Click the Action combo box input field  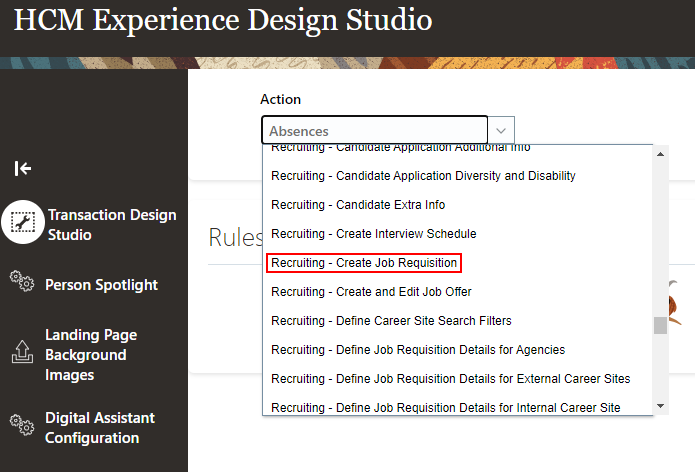point(375,131)
